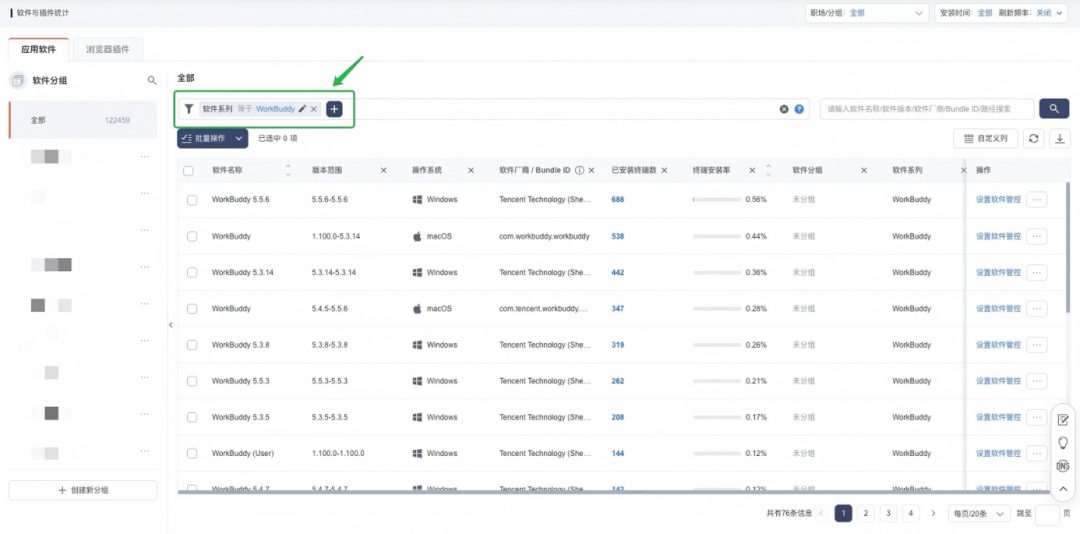Download the software list export

1059,138
